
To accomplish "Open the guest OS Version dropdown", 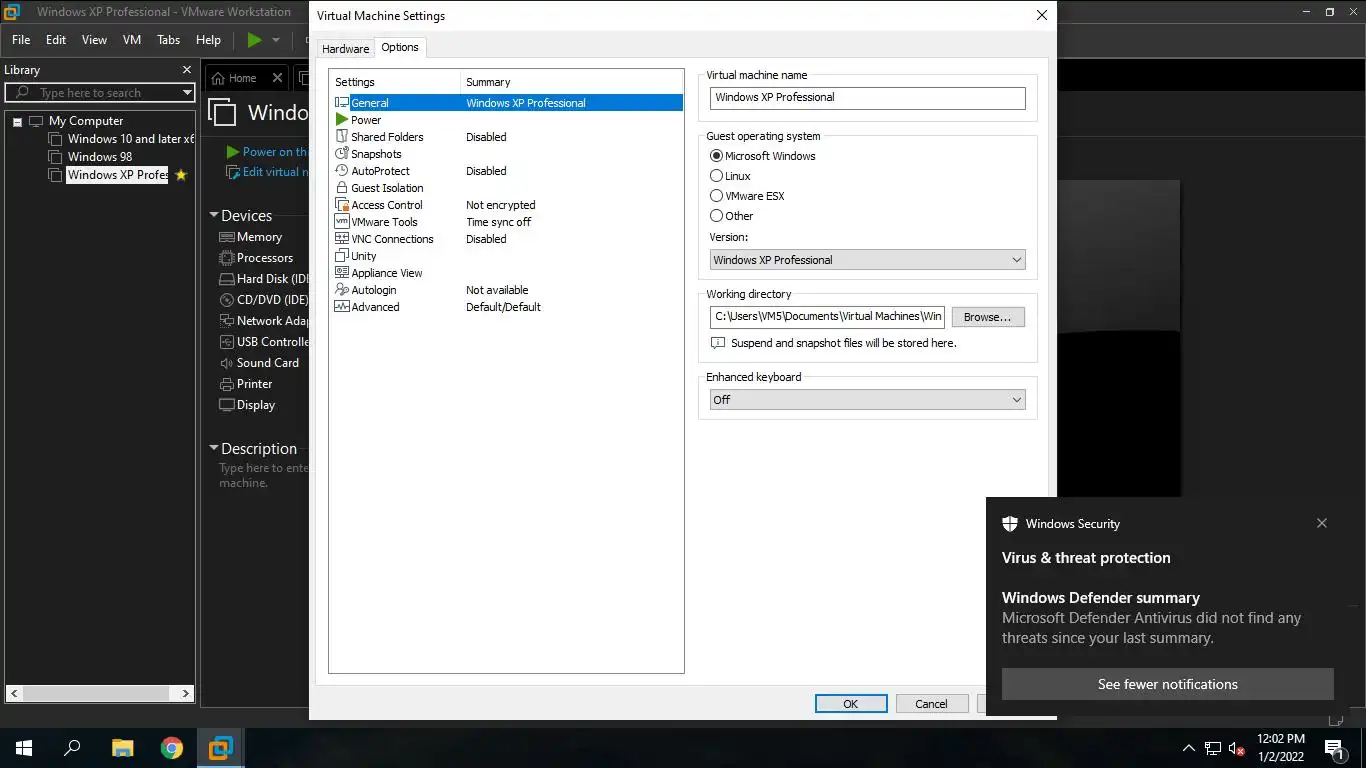I will pyautogui.click(x=867, y=260).
